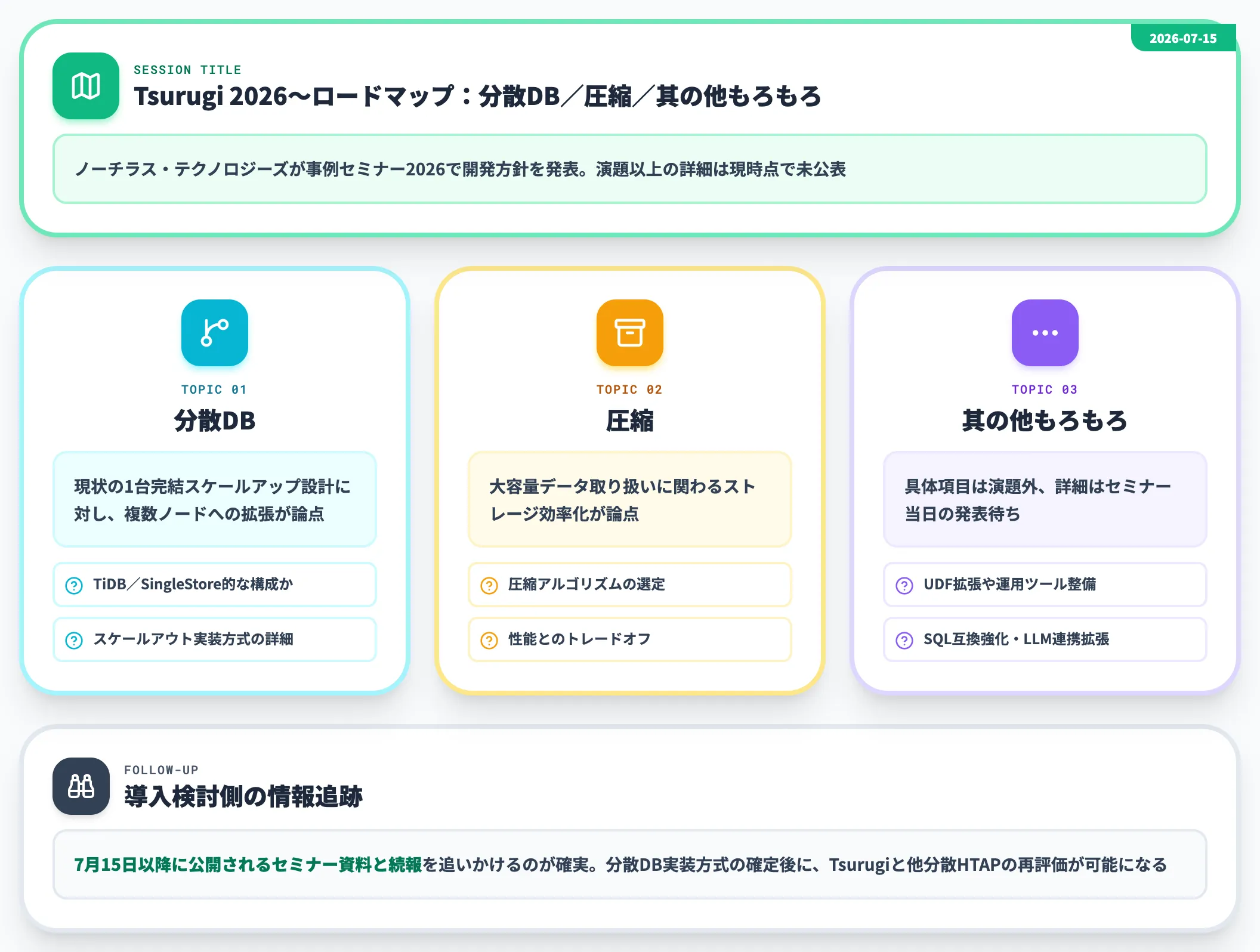Screen dimensions: 1260x952
Task: Click the 現状の1台完結スケールアップ設計 description box
Action: (215, 499)
